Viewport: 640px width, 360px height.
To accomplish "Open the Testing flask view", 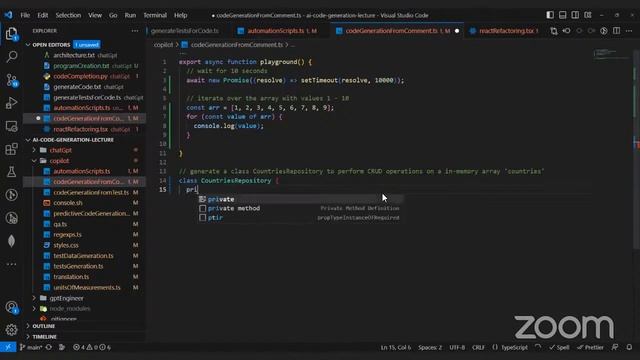I will [x=11, y=172].
